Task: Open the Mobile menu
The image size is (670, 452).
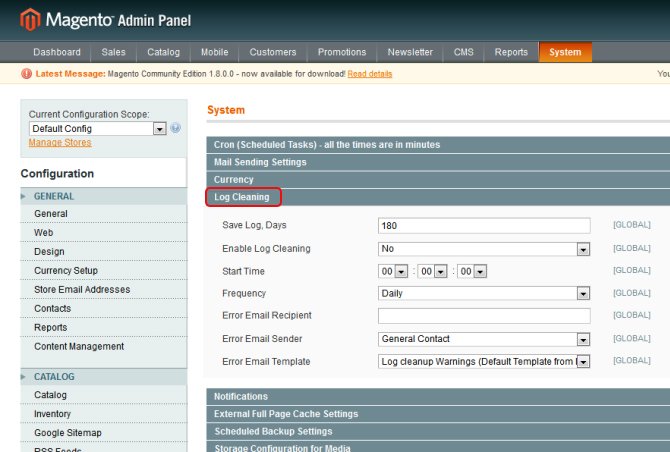Action: pyautogui.click(x=215, y=52)
